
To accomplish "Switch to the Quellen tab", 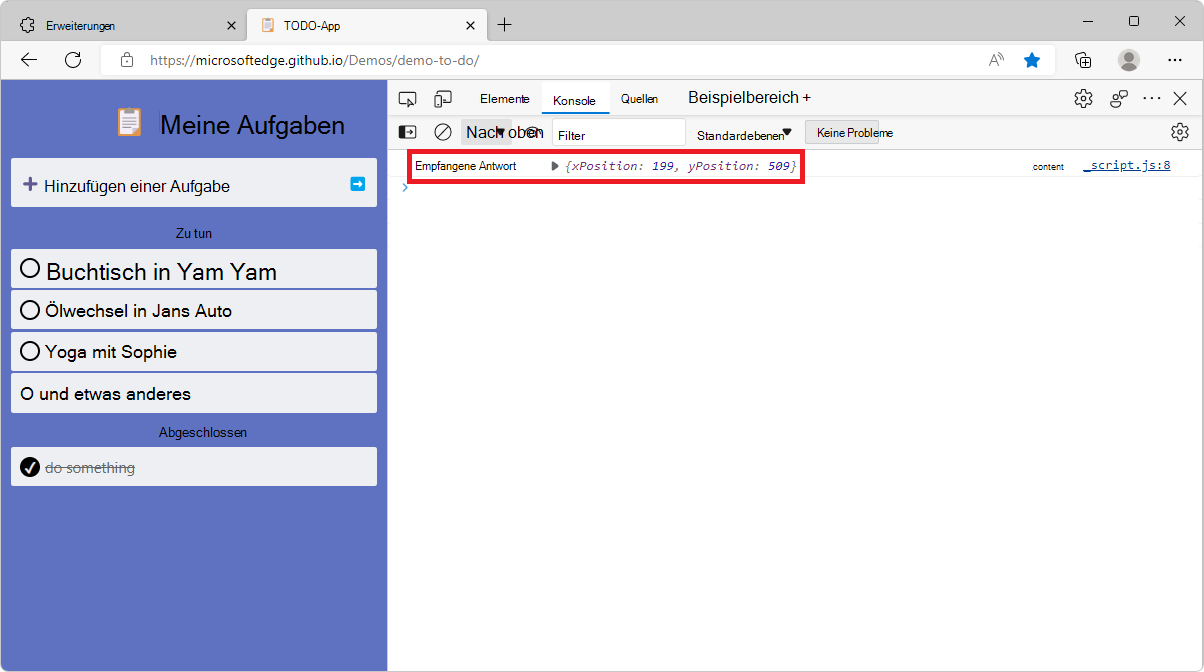I will pyautogui.click(x=639, y=98).
